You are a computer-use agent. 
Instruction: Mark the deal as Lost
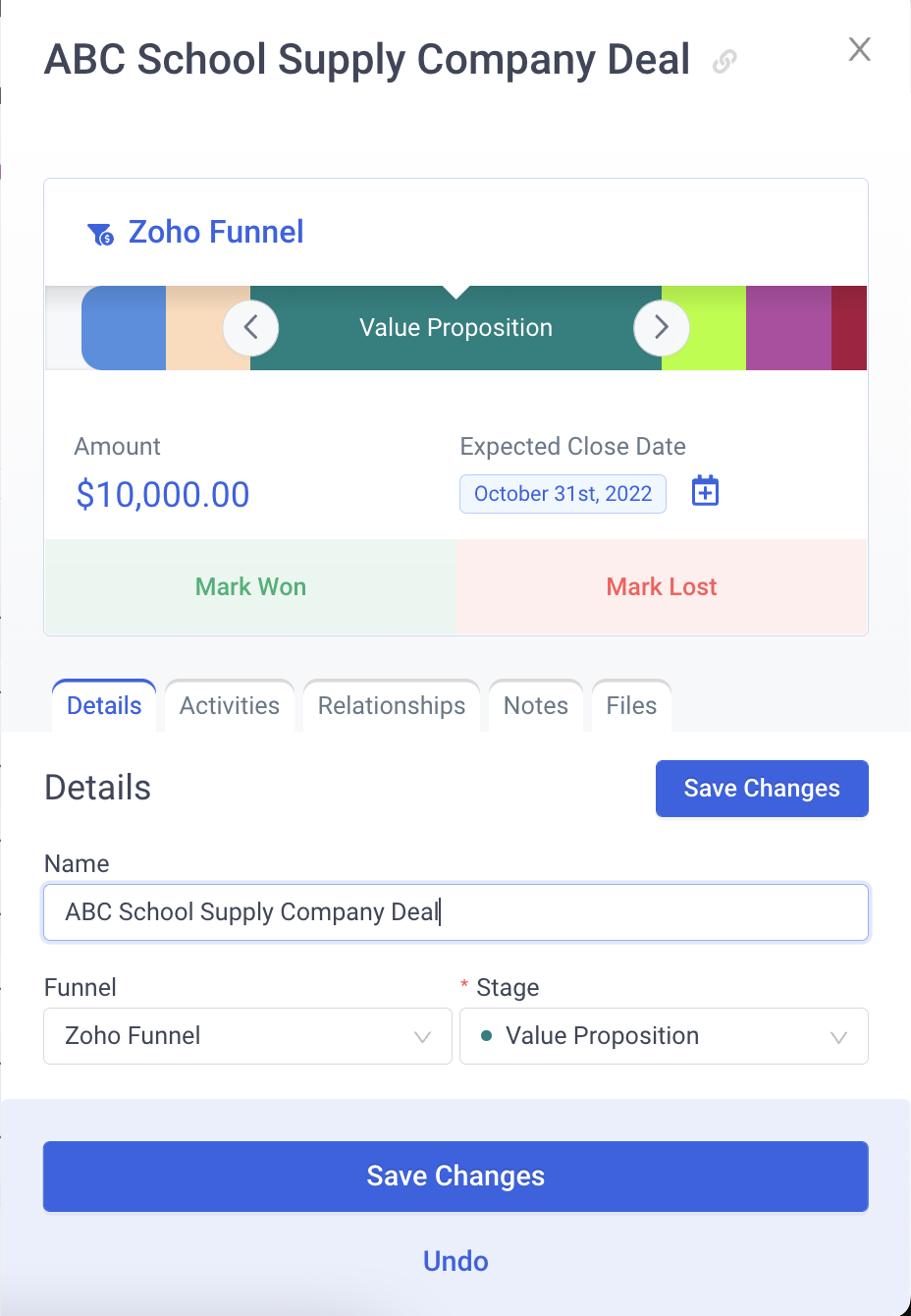[x=662, y=586]
